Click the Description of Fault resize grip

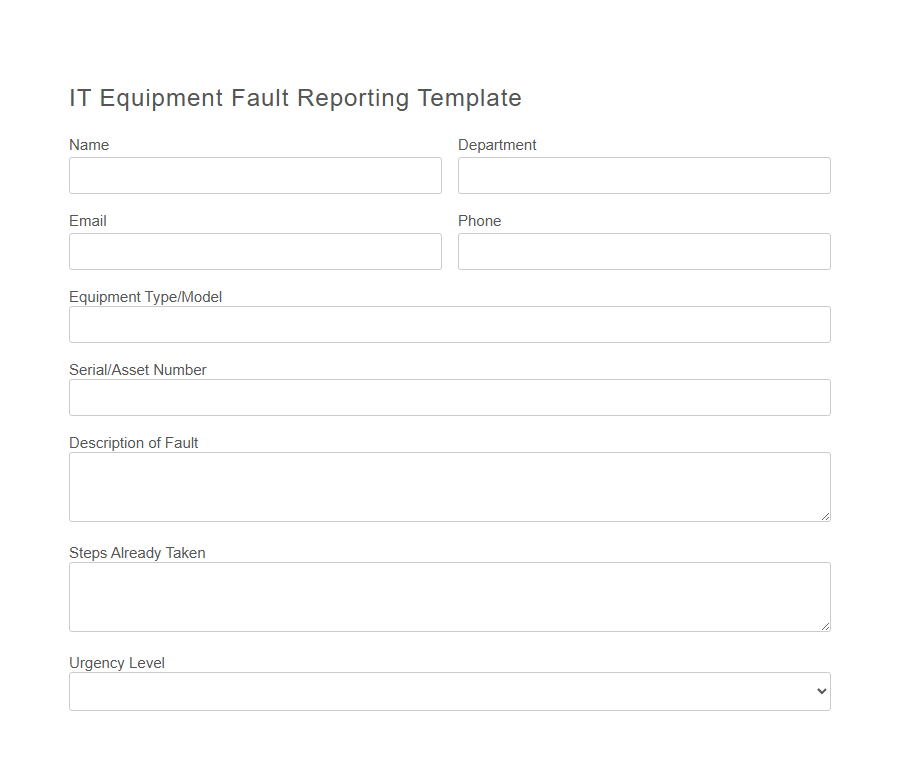[x=826, y=516]
